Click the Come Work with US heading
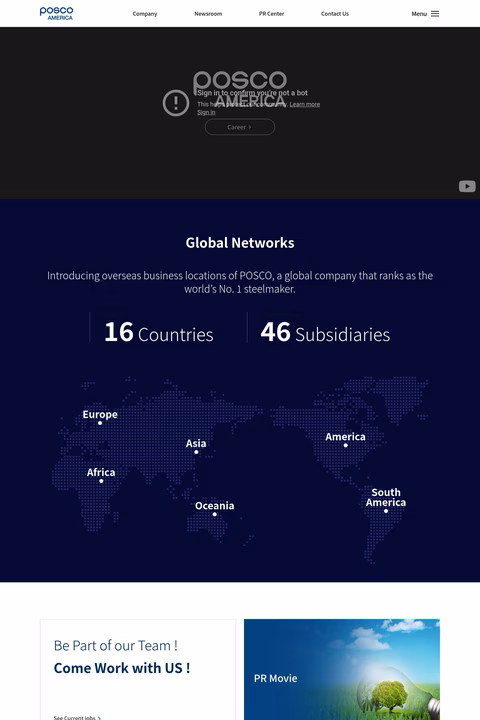480x720 pixels. click(x=122, y=668)
